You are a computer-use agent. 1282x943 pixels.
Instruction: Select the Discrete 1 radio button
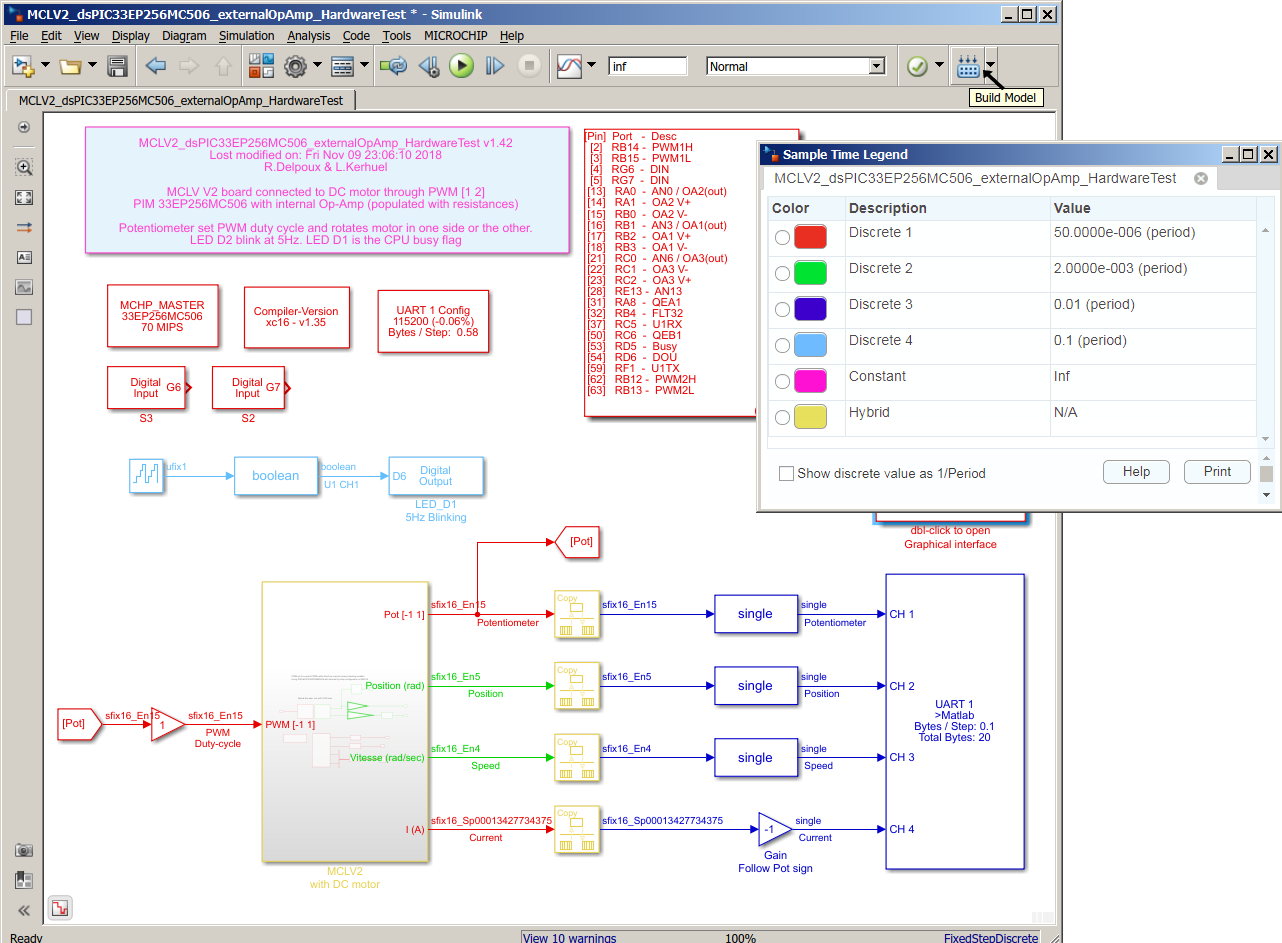point(782,237)
